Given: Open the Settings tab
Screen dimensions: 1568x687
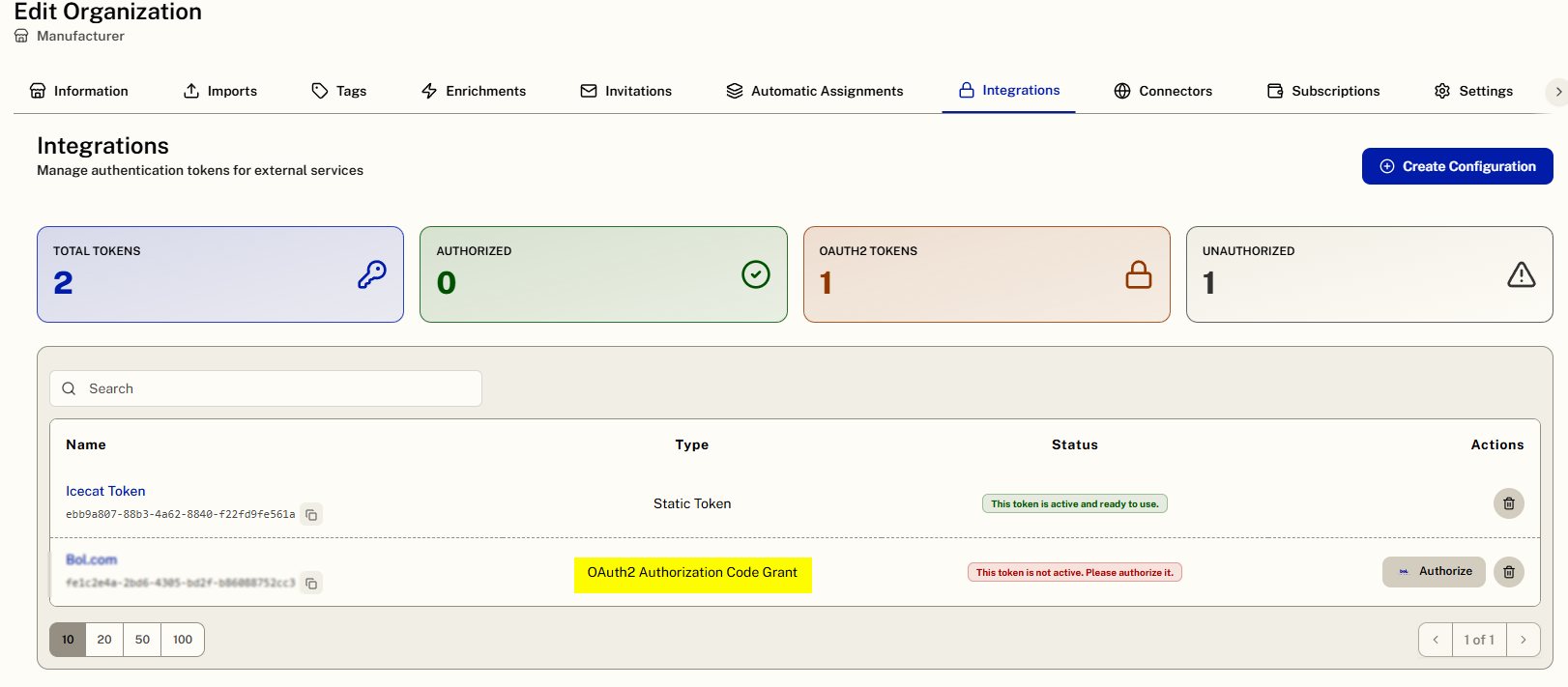Looking at the screenshot, I should click(x=1474, y=91).
